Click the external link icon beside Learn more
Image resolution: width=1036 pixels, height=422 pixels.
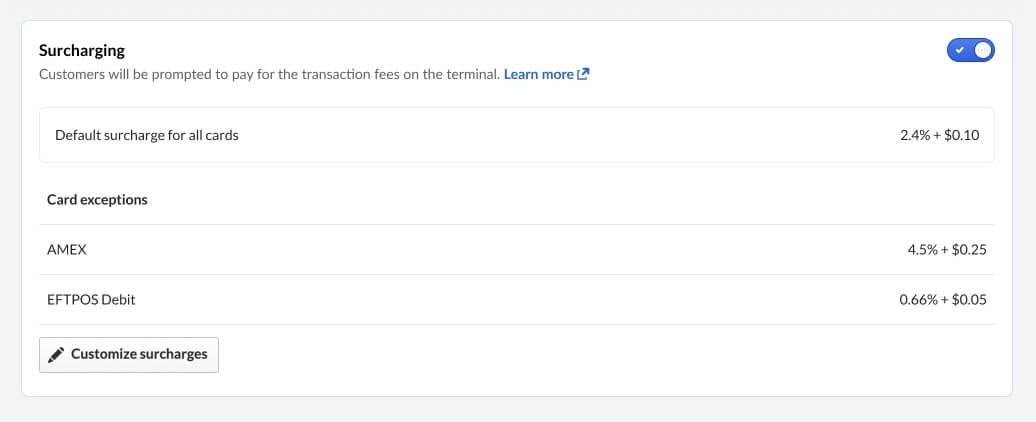point(584,74)
